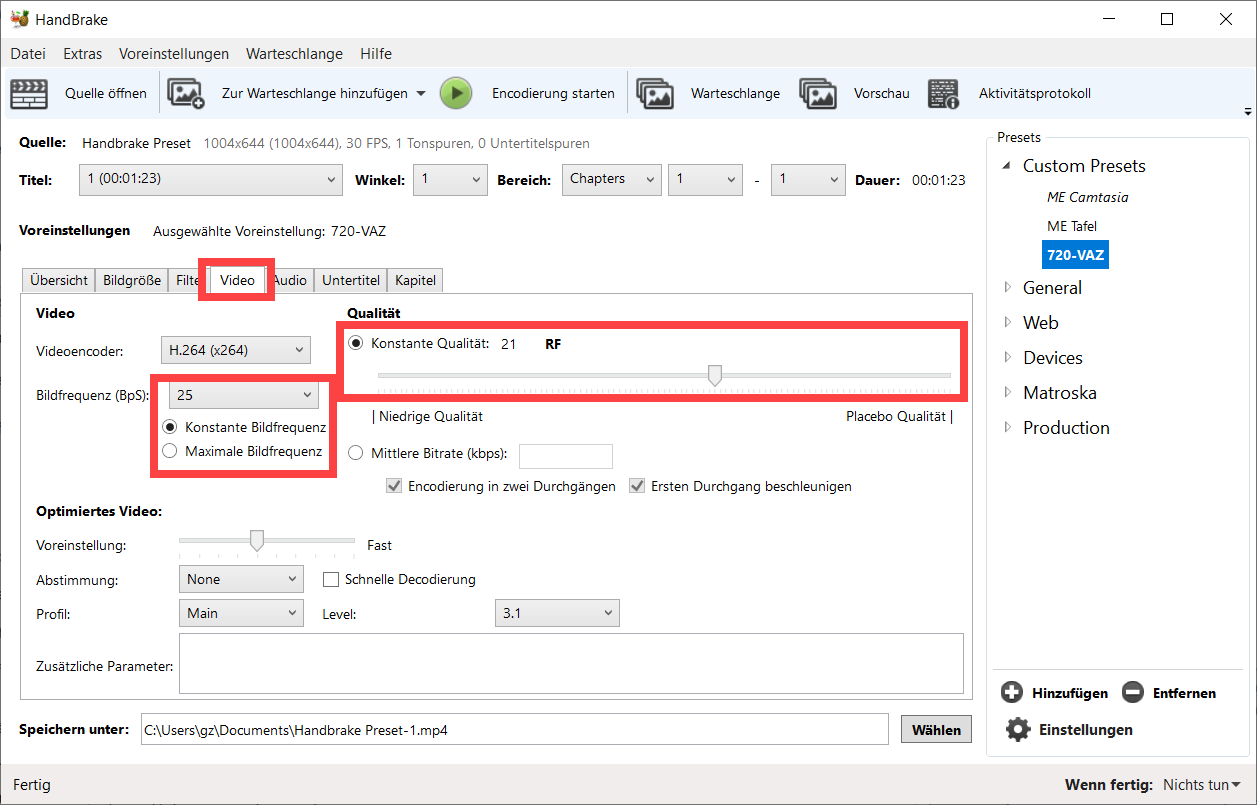Click the Vorschau preview icon
The image size is (1257, 805).
818,93
